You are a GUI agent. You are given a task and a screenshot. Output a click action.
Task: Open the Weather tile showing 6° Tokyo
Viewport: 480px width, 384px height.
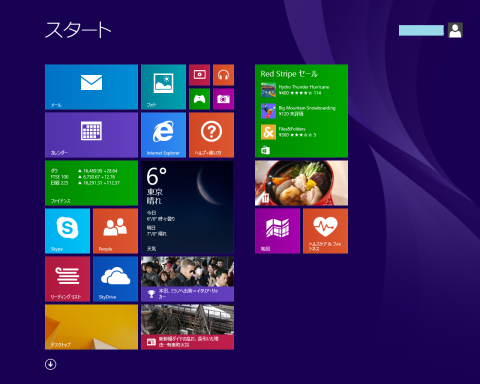(x=187, y=207)
